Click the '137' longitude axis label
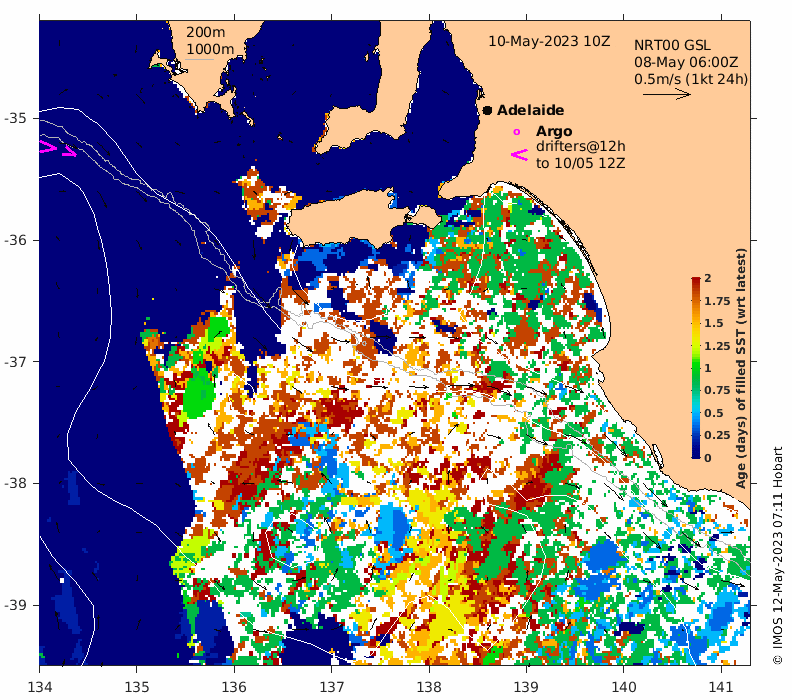This screenshot has height=700, width=792. click(332, 687)
